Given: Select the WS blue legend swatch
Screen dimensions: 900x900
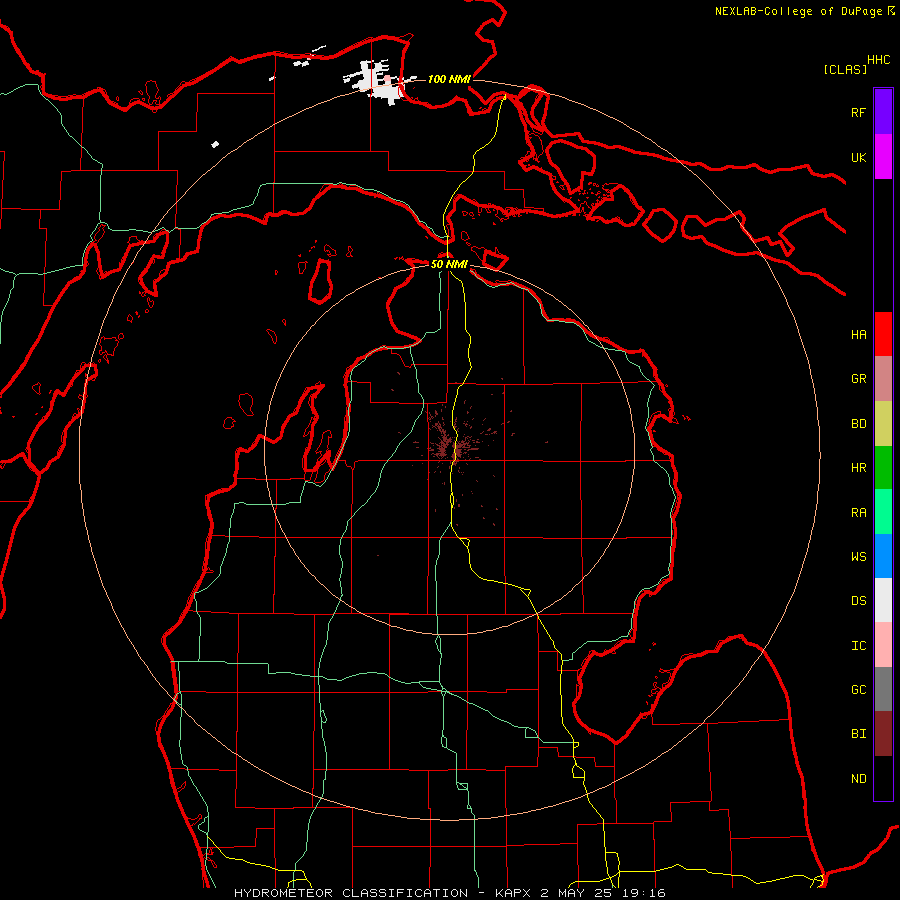Looking at the screenshot, I should (883, 556).
